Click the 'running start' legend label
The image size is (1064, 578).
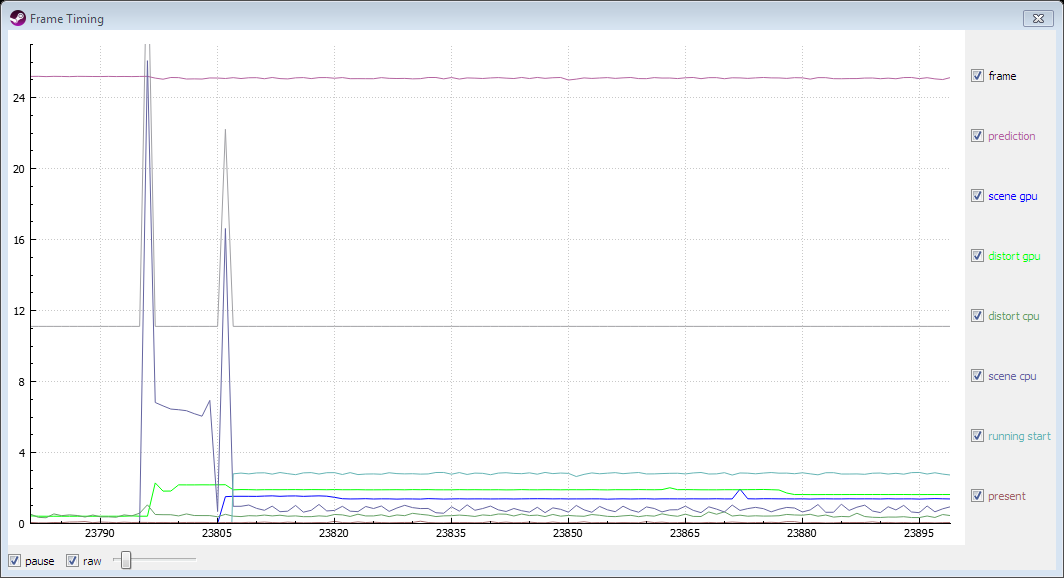1019,436
